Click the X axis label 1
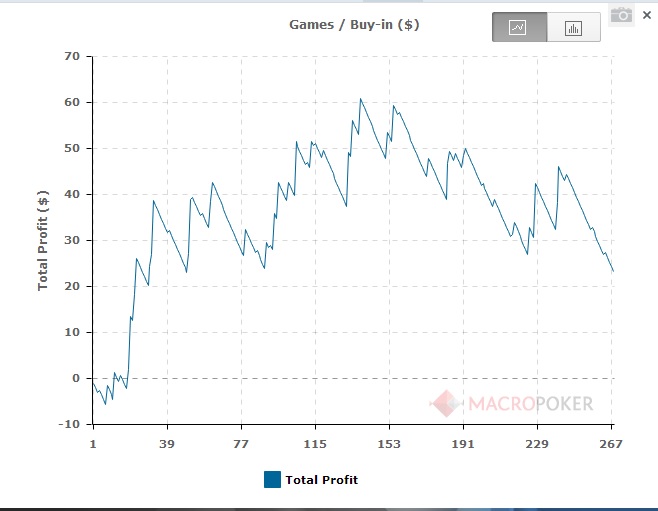658x511 pixels. click(x=93, y=444)
